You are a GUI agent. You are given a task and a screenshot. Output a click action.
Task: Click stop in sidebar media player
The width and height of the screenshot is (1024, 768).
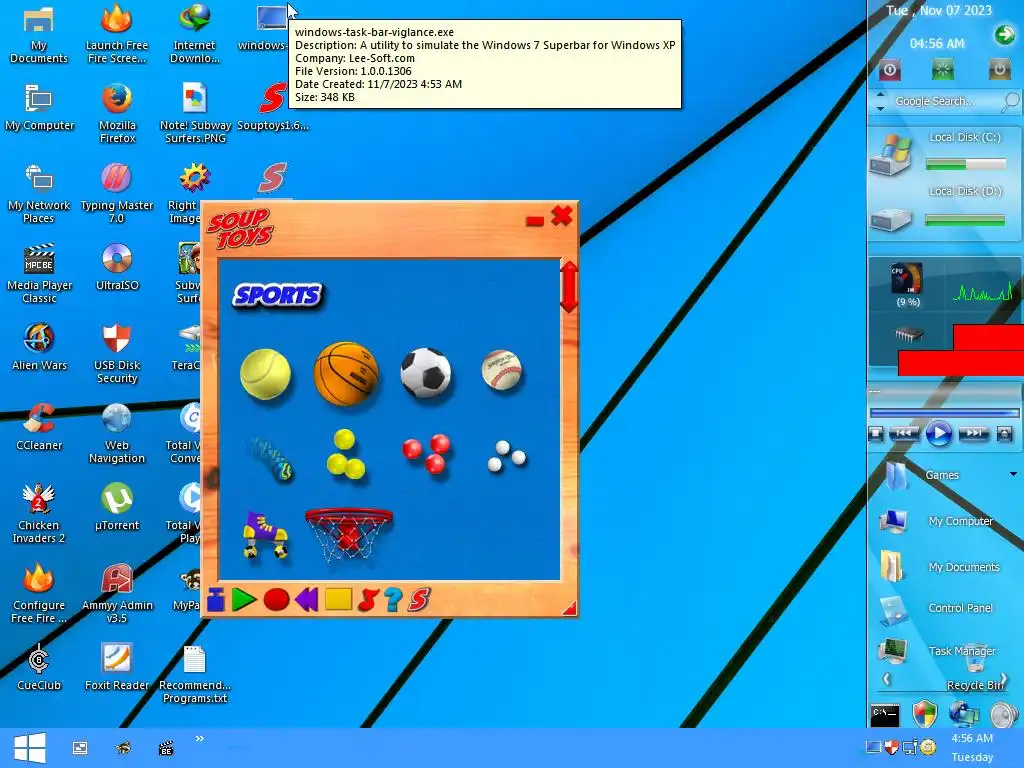pos(876,433)
